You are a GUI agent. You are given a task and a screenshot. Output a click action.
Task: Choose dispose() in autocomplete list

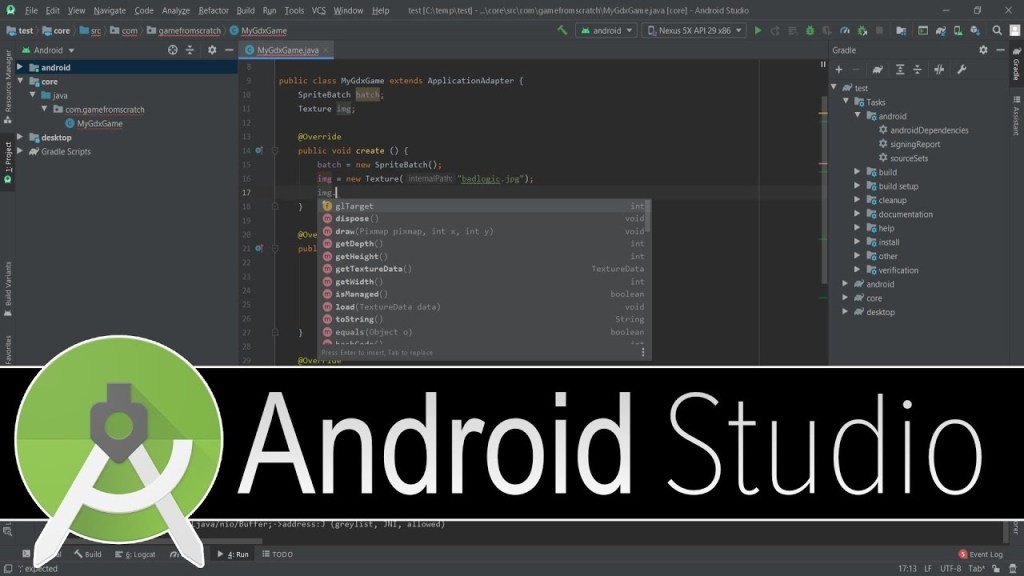coord(482,218)
